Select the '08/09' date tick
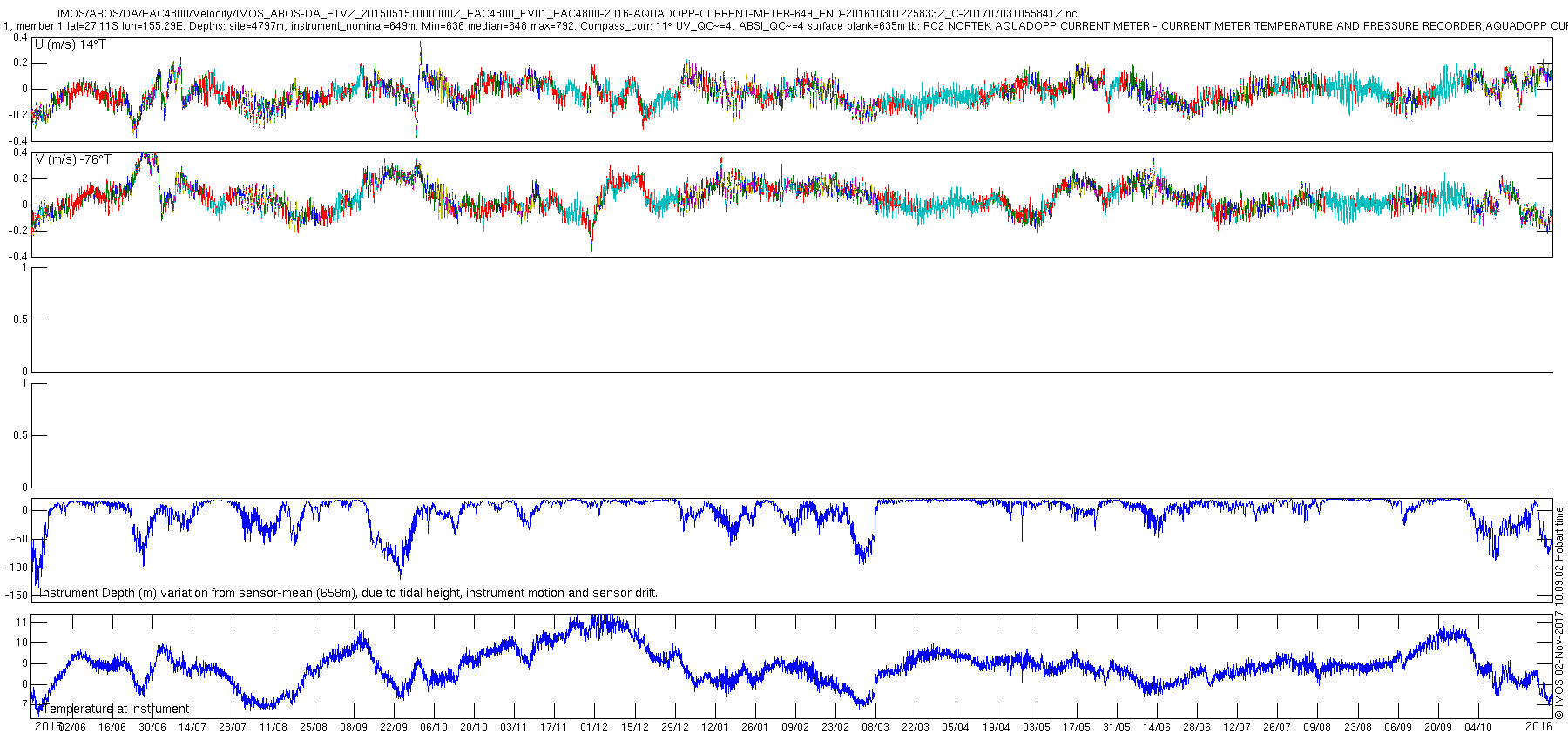The image size is (1568, 740). point(354,728)
